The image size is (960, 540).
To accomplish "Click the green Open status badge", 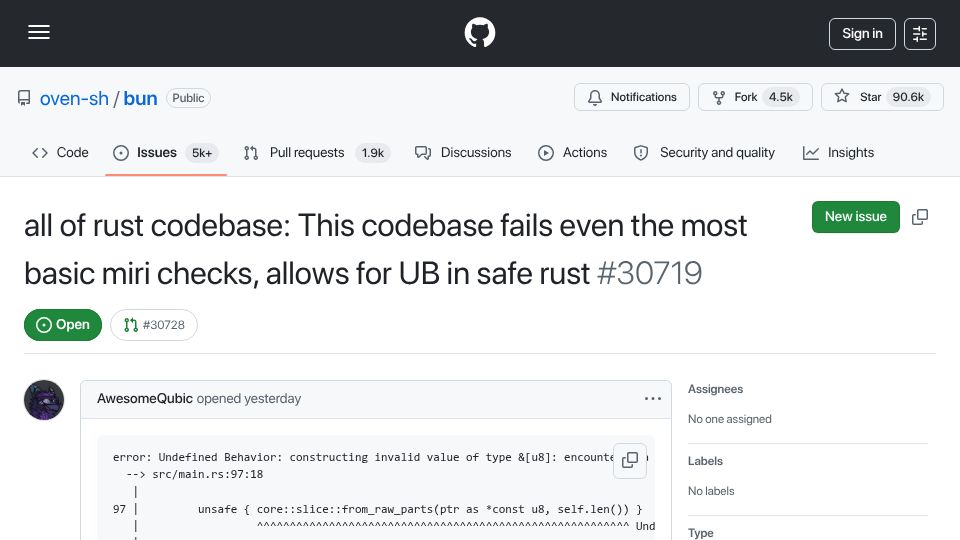I will coord(63,324).
